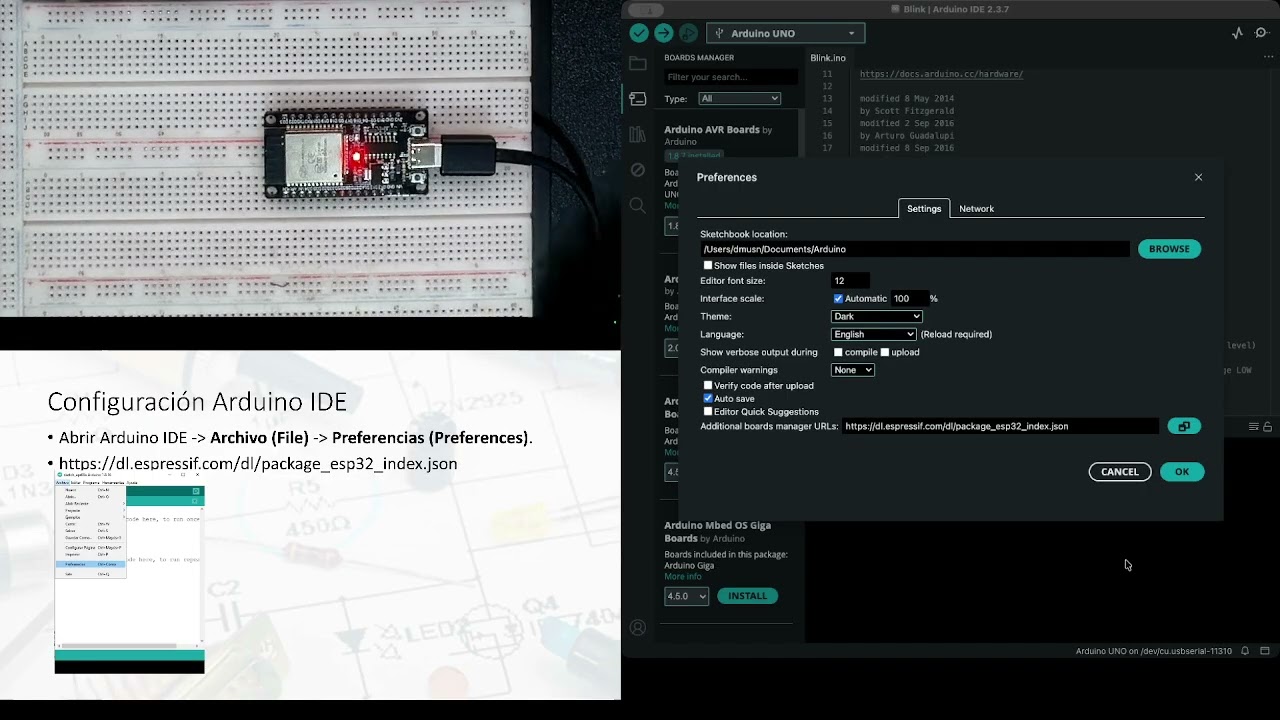This screenshot has width=1280, height=720.
Task: Open the Serial Plotter icon
Action: point(1237,33)
